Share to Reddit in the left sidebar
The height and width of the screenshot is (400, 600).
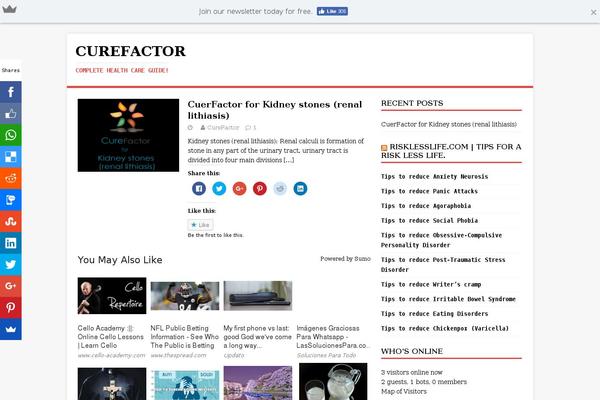point(11,178)
